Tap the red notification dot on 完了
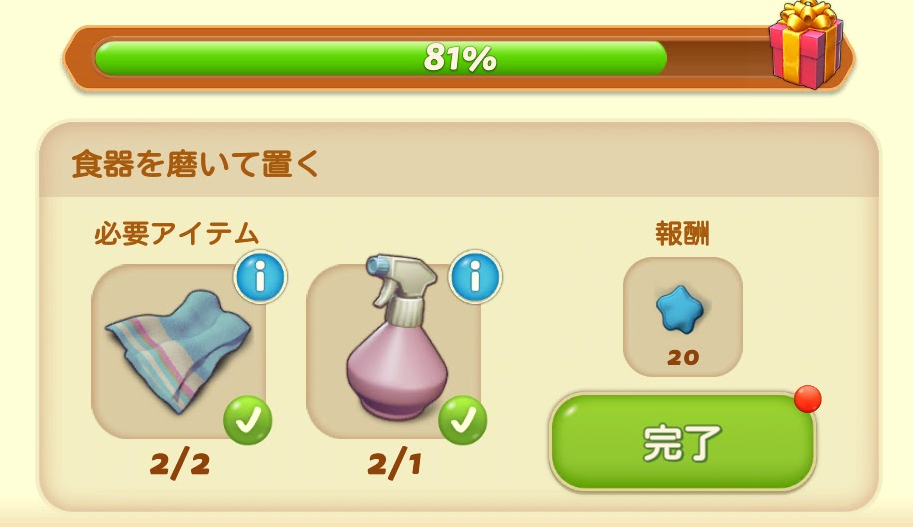Image resolution: width=913 pixels, height=527 pixels. (x=808, y=399)
